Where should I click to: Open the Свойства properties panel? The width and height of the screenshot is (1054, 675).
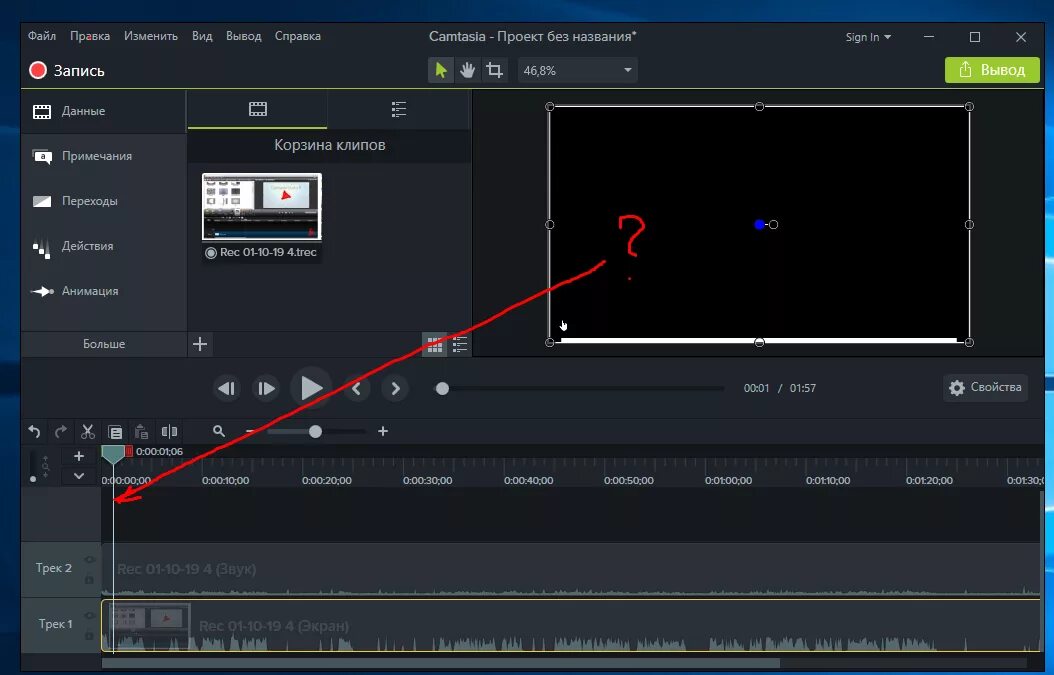(x=985, y=388)
